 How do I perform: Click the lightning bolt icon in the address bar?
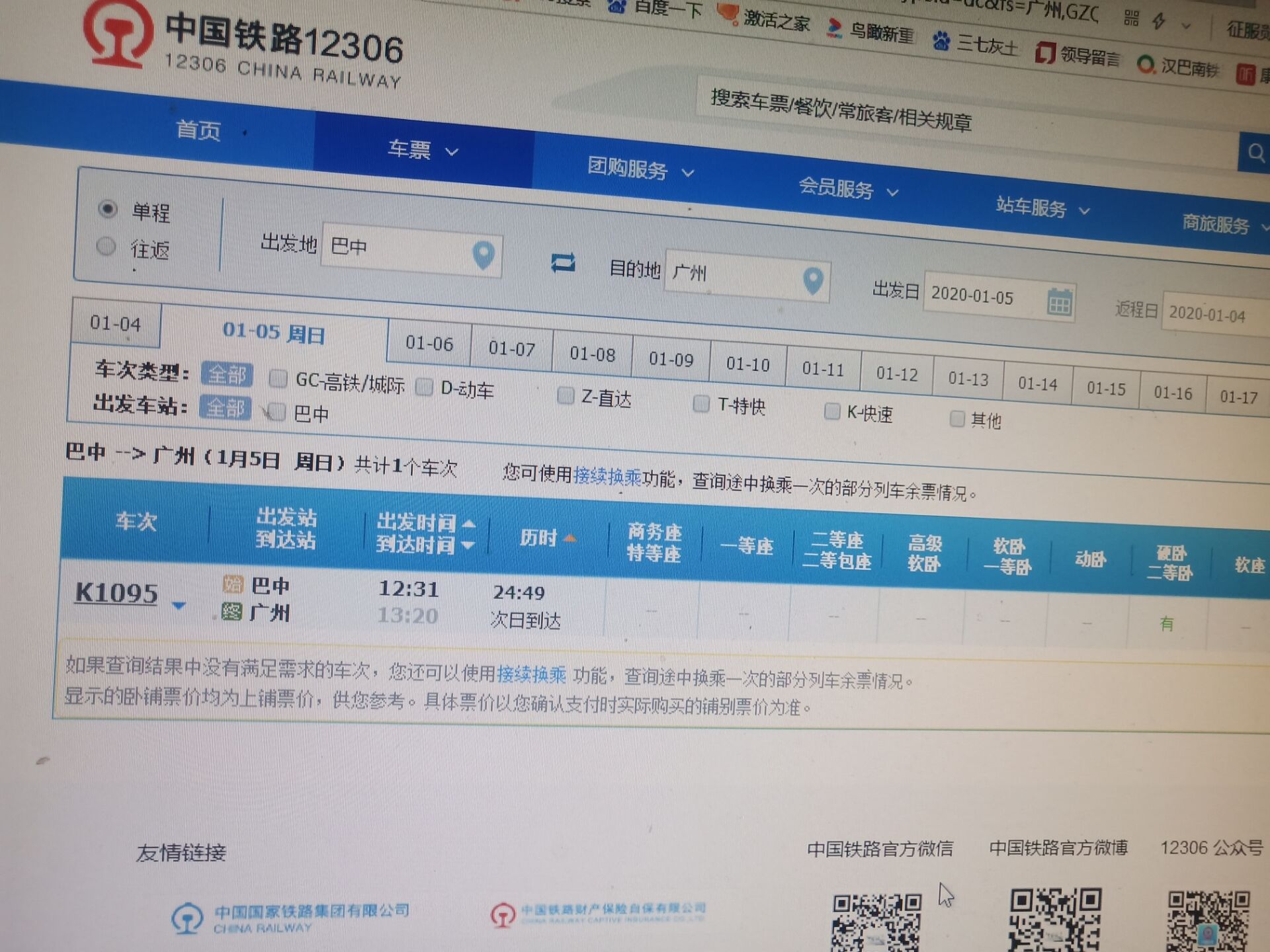tap(1158, 21)
